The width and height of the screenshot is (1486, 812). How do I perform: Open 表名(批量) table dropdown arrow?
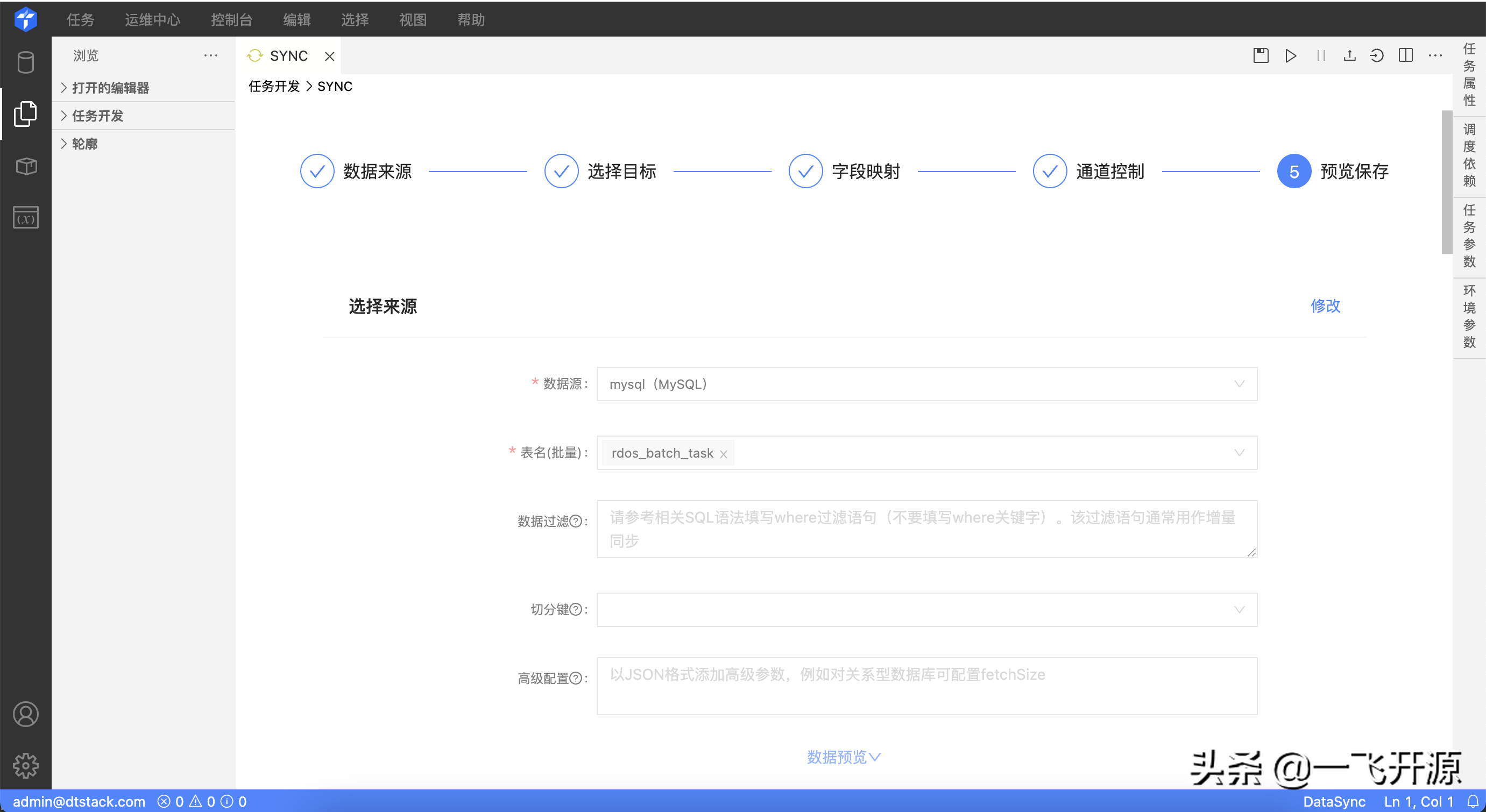(x=1239, y=453)
